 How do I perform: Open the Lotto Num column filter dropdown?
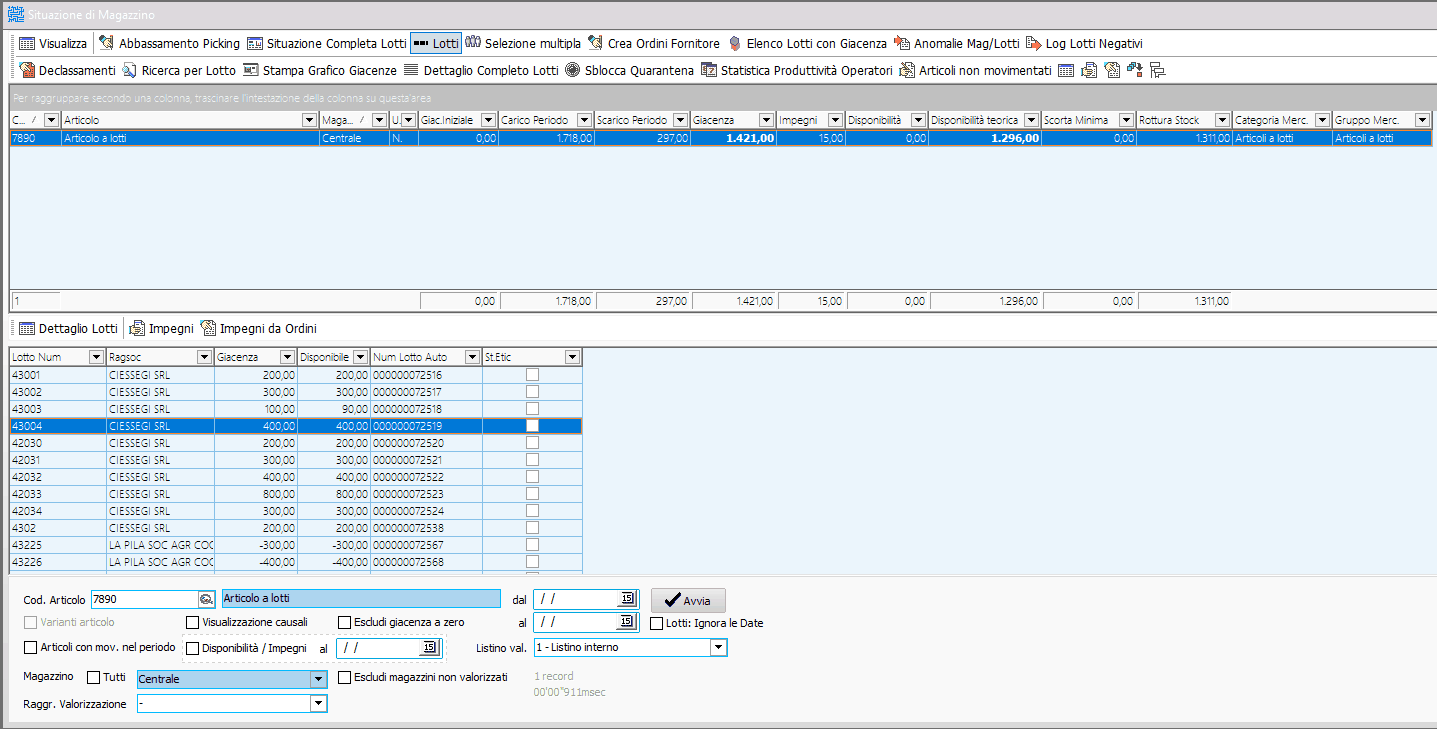click(x=96, y=357)
